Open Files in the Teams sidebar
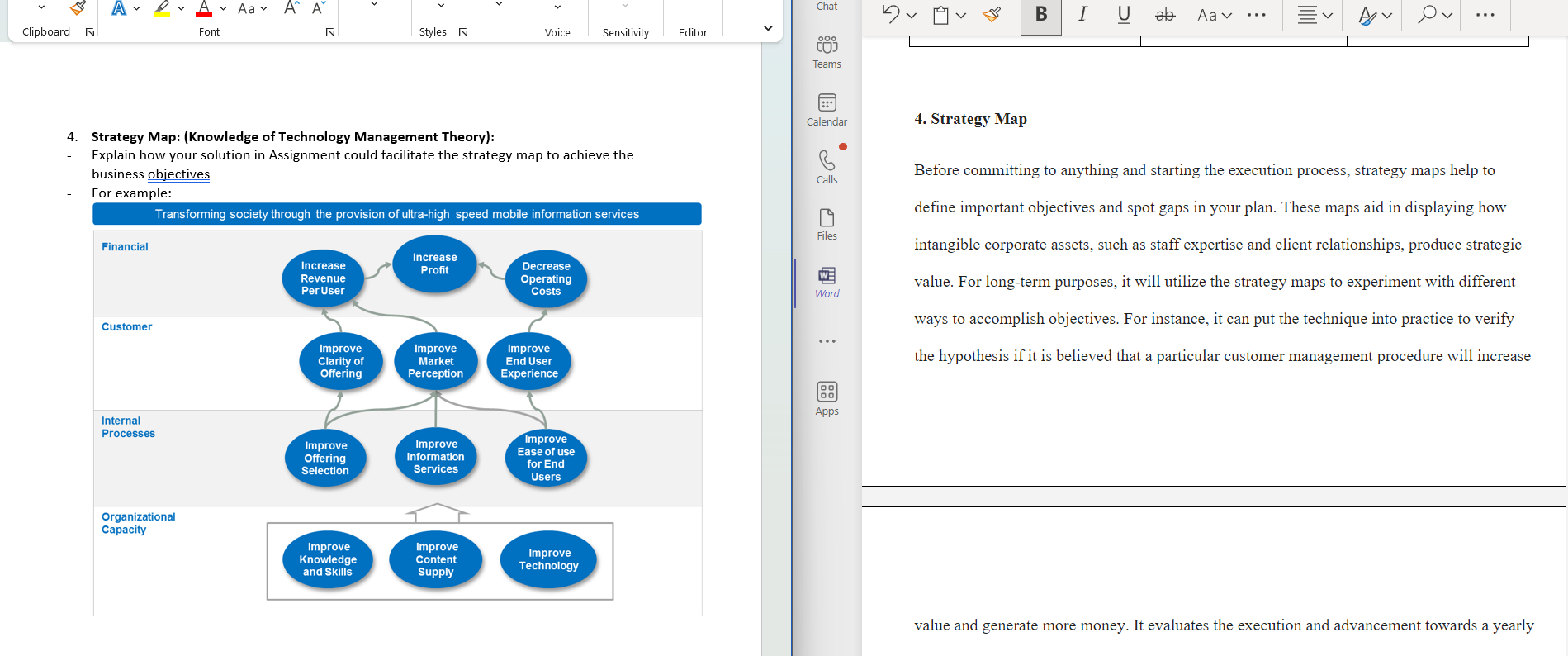This screenshot has width=1568, height=656. tap(827, 225)
